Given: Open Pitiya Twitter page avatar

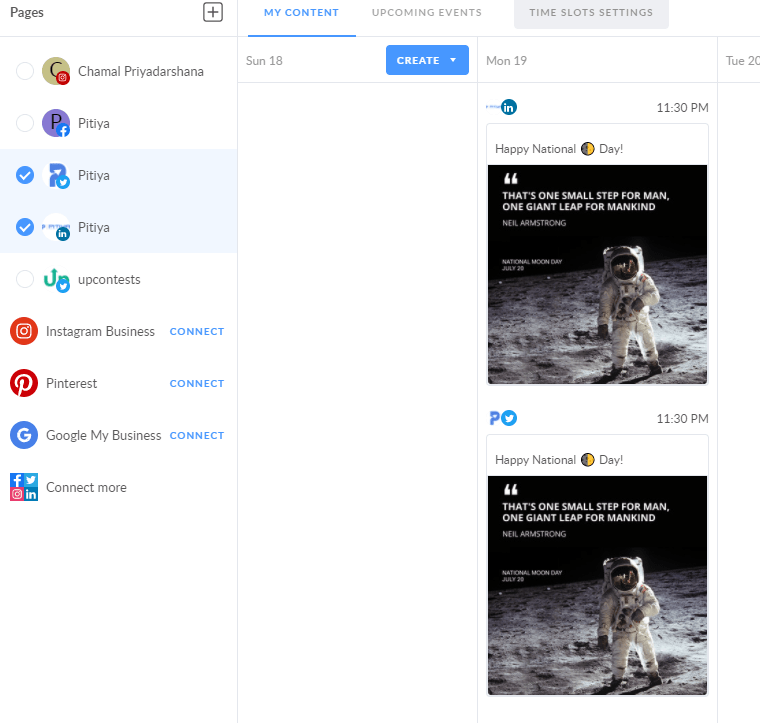Looking at the screenshot, I should tap(56, 175).
